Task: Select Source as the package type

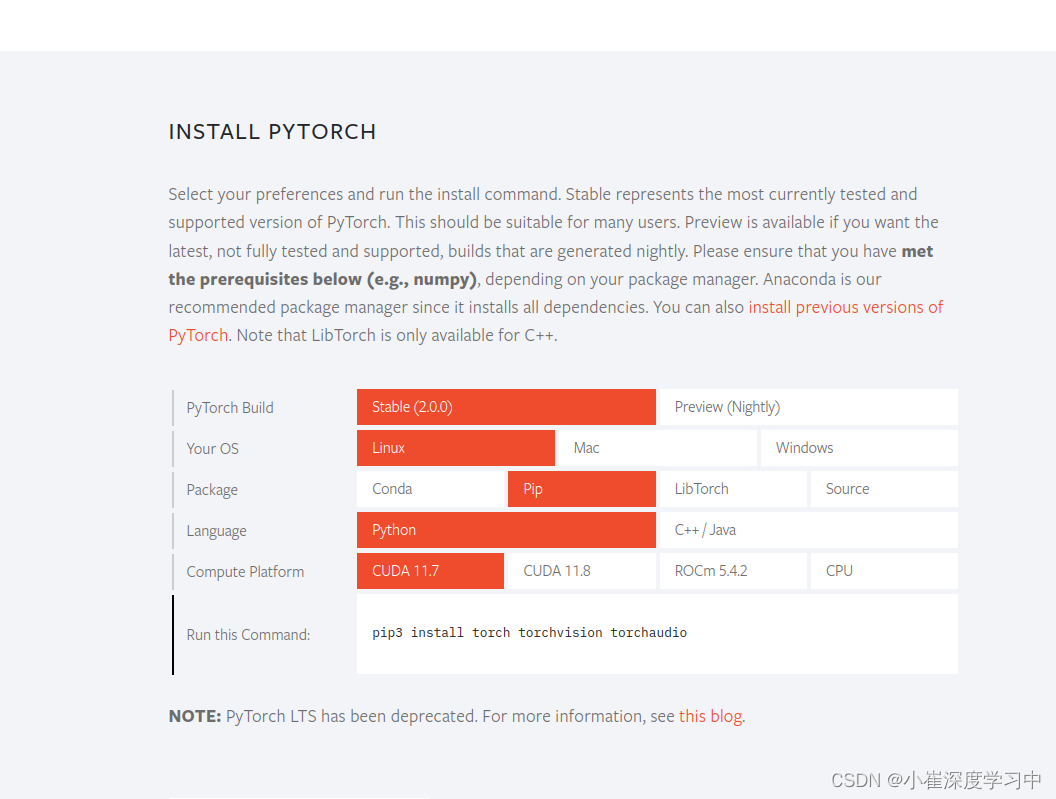Action: click(884, 488)
